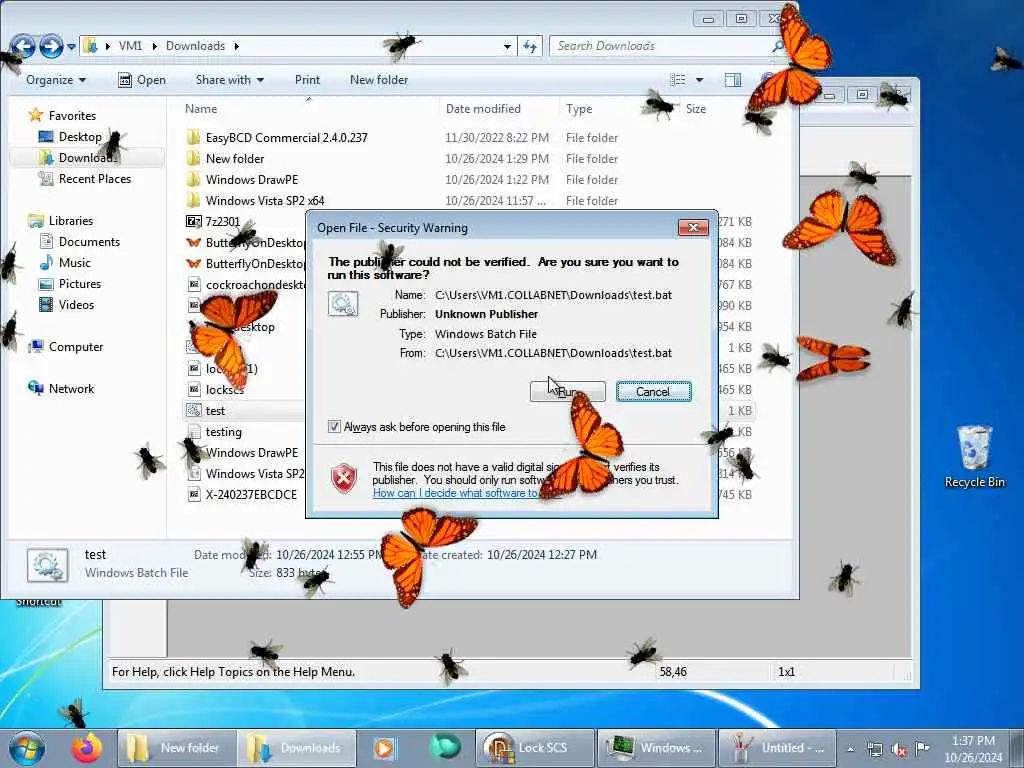Open the Action Center flag icon
Screen dimensions: 1024x768
(x=922, y=748)
